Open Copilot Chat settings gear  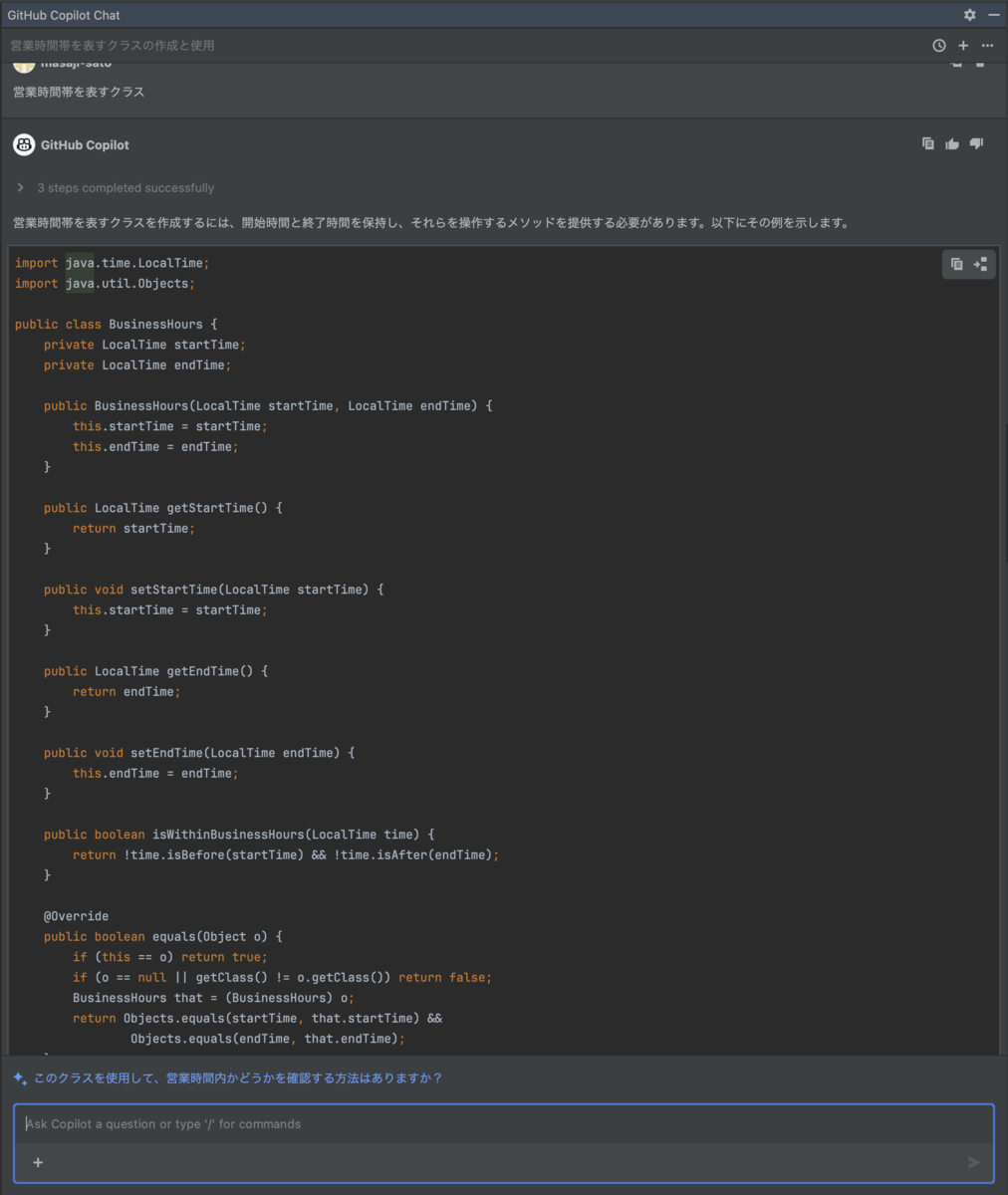[970, 15]
